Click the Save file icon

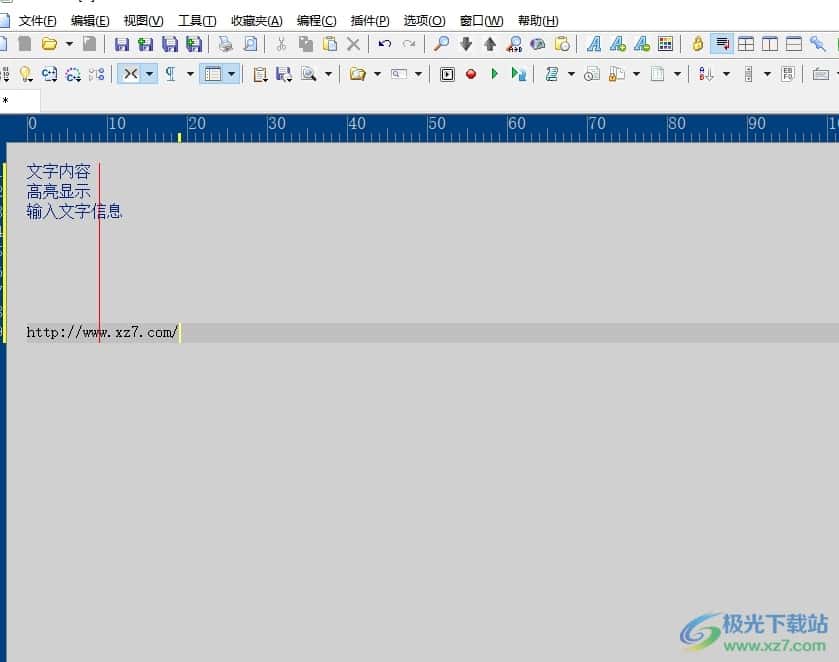point(122,44)
